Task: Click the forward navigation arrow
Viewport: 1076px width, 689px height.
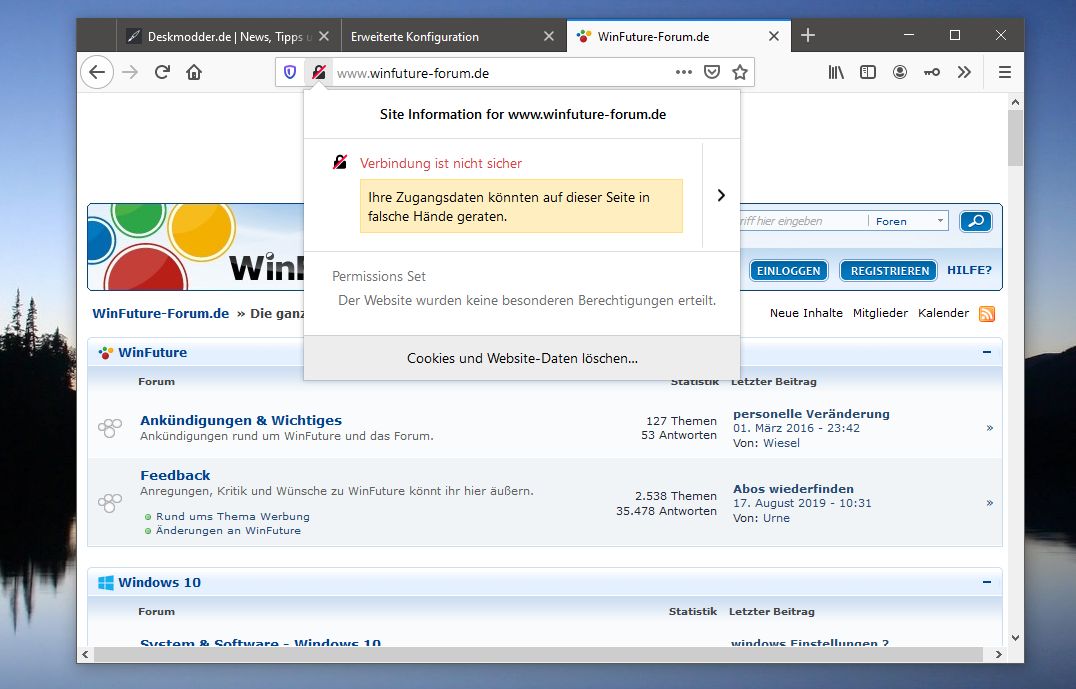Action: pos(130,72)
